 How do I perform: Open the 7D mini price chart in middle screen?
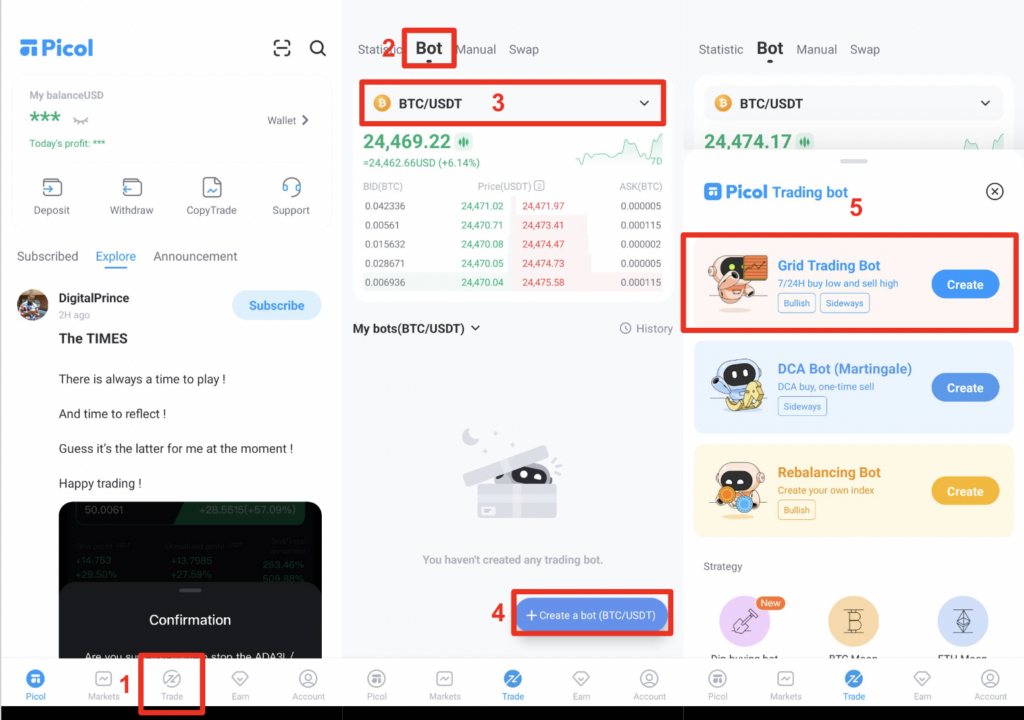tap(619, 150)
